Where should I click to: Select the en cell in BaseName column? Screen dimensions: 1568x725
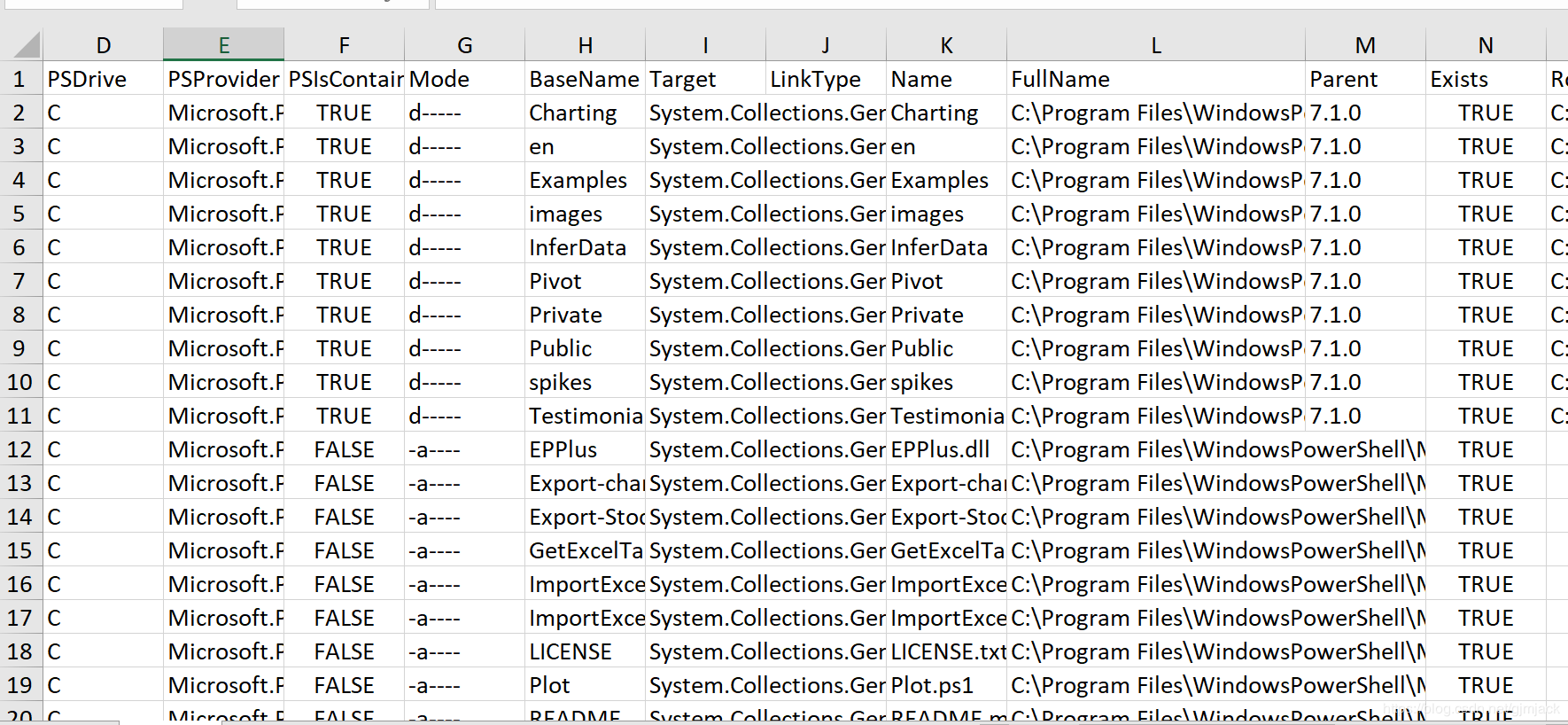(x=586, y=146)
